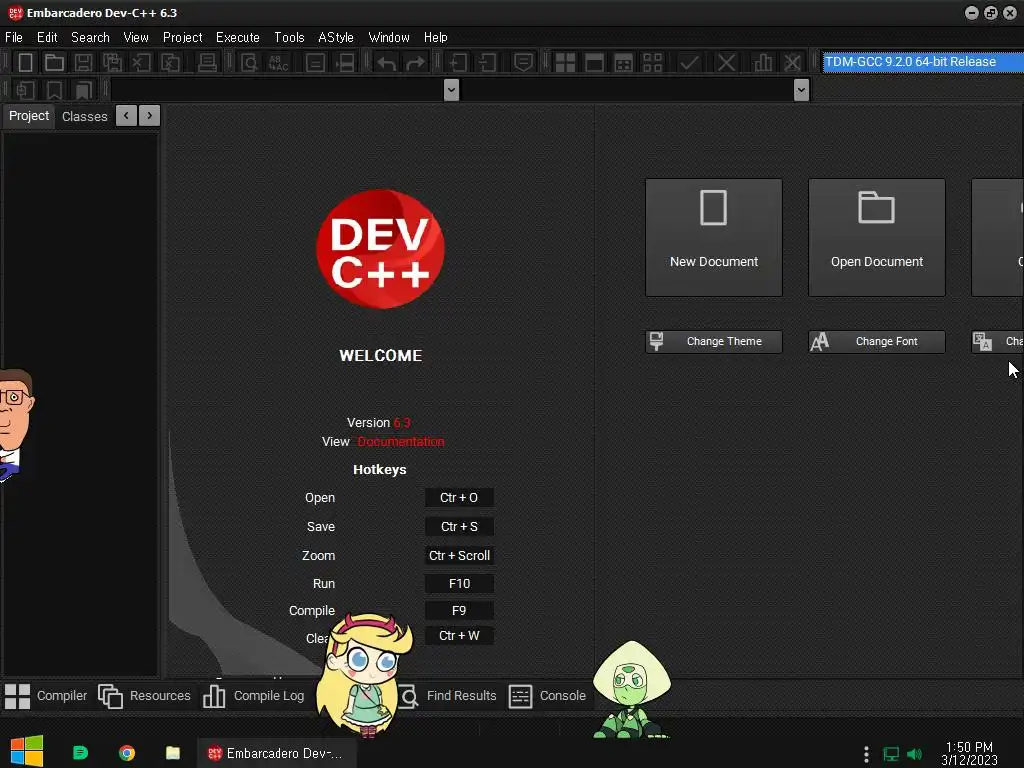Open the Help menu
This screenshot has height=768, width=1024.
click(436, 37)
